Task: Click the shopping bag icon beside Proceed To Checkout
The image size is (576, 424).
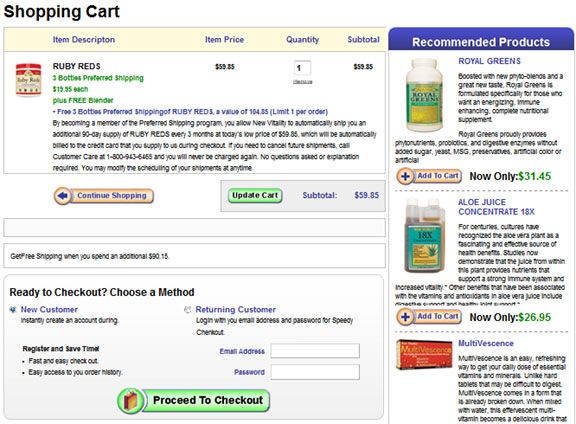Action: [x=131, y=400]
